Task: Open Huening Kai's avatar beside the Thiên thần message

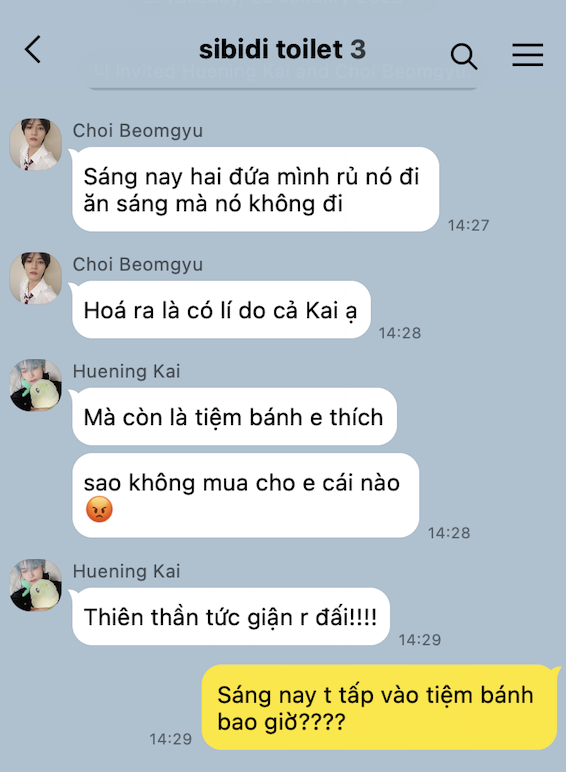Action: coord(35,585)
